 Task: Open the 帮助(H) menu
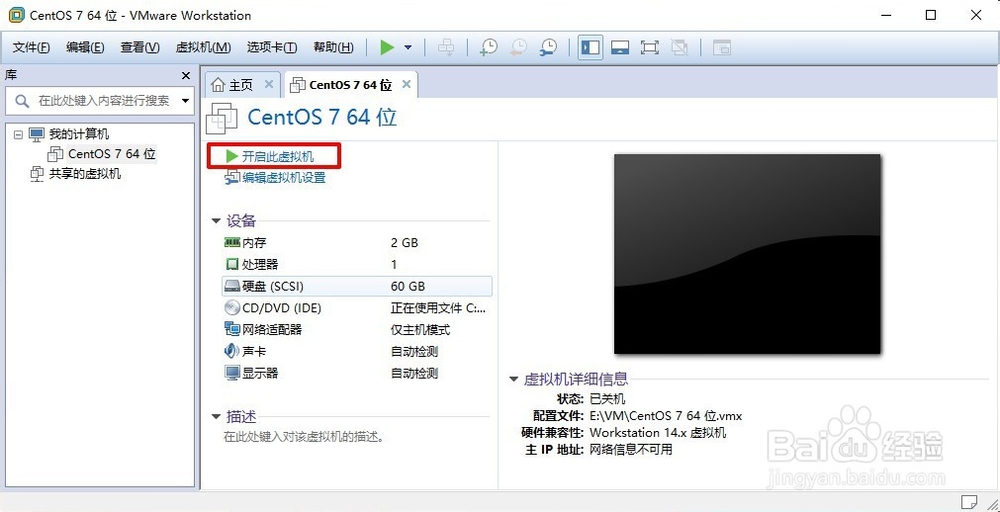[x=333, y=47]
